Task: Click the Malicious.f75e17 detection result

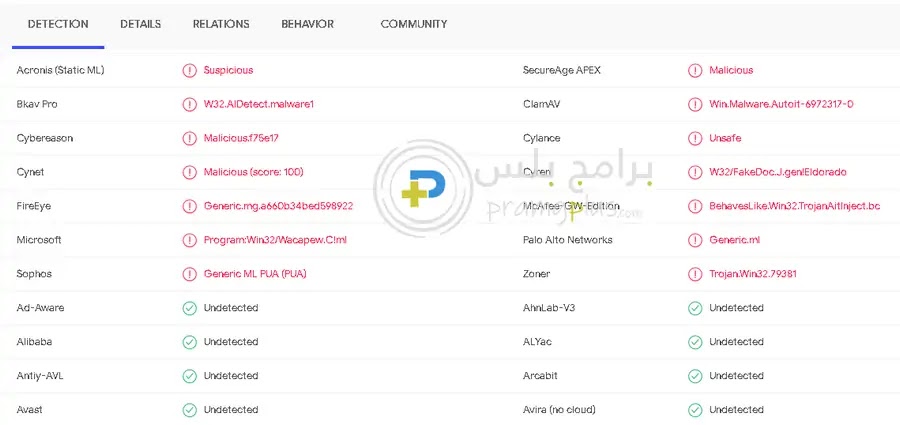Action: (242, 138)
